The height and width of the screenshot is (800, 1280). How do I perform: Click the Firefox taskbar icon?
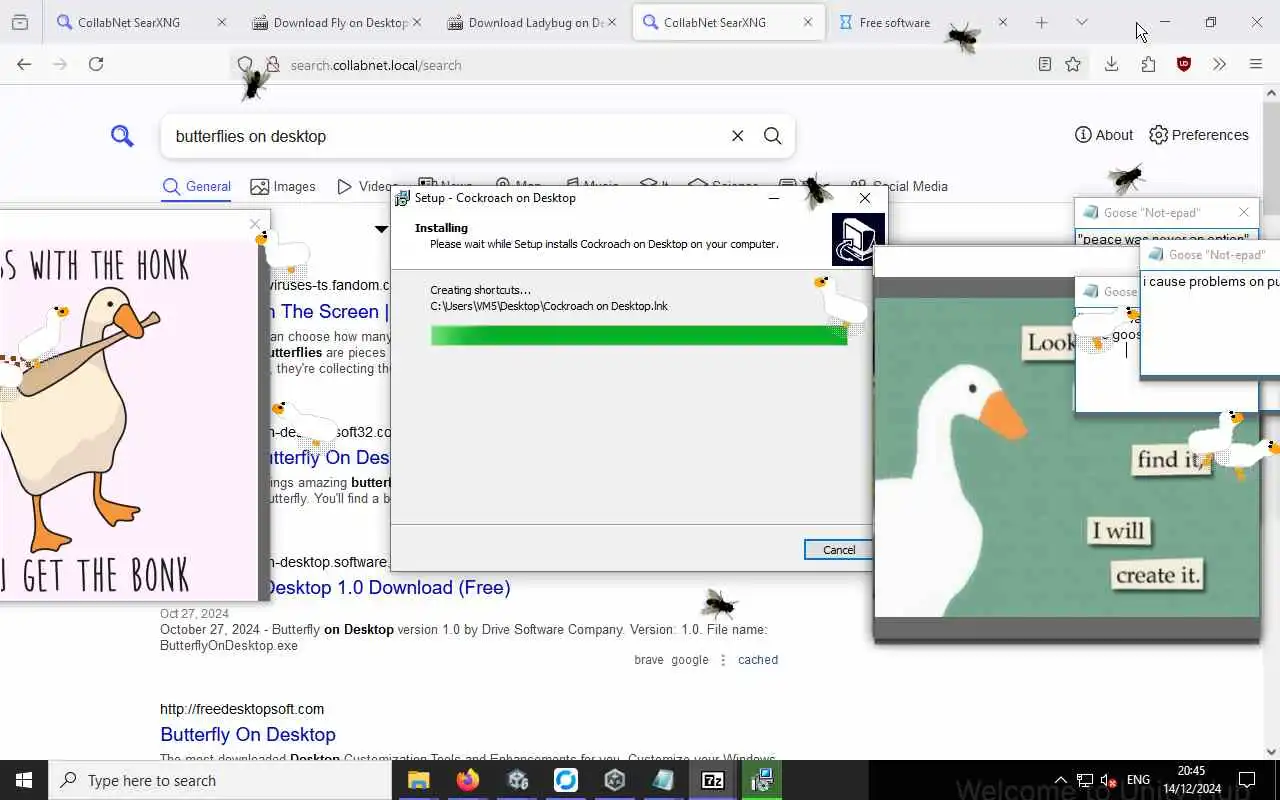point(467,780)
